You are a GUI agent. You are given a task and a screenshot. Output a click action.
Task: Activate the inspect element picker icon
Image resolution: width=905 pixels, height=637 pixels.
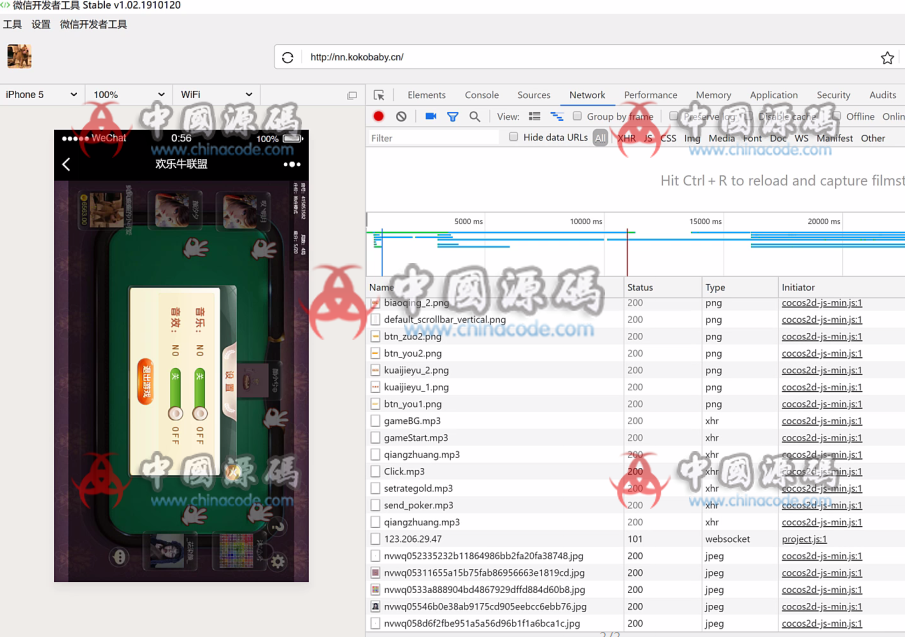(379, 95)
